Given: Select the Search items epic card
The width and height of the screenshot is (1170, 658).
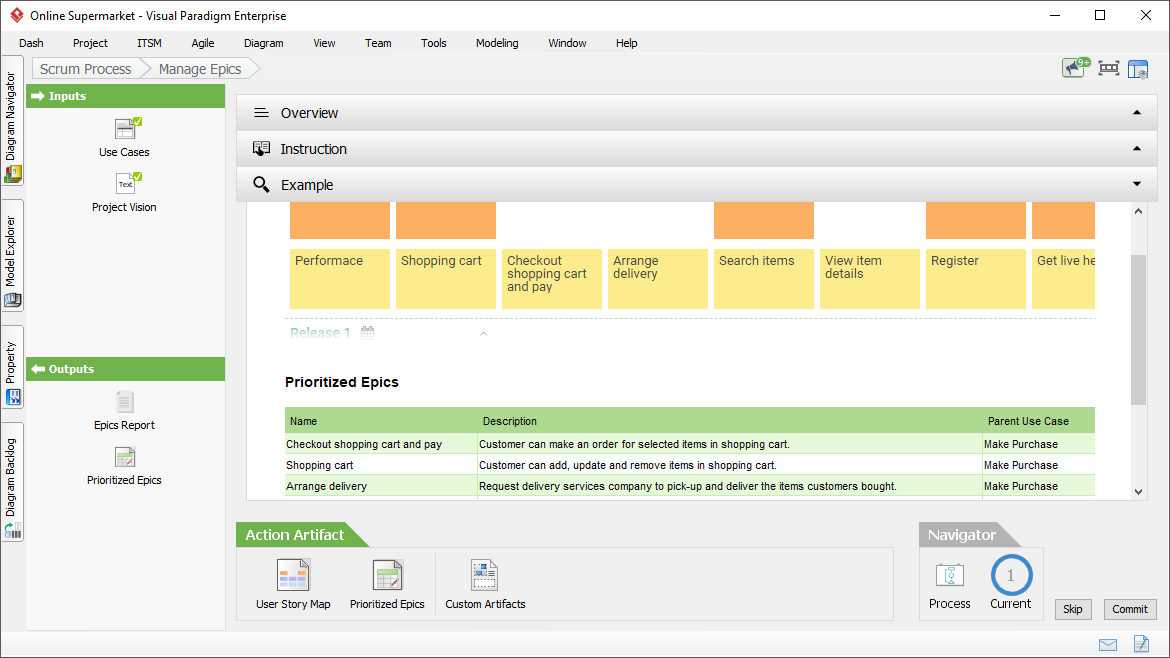Looking at the screenshot, I should (763, 278).
